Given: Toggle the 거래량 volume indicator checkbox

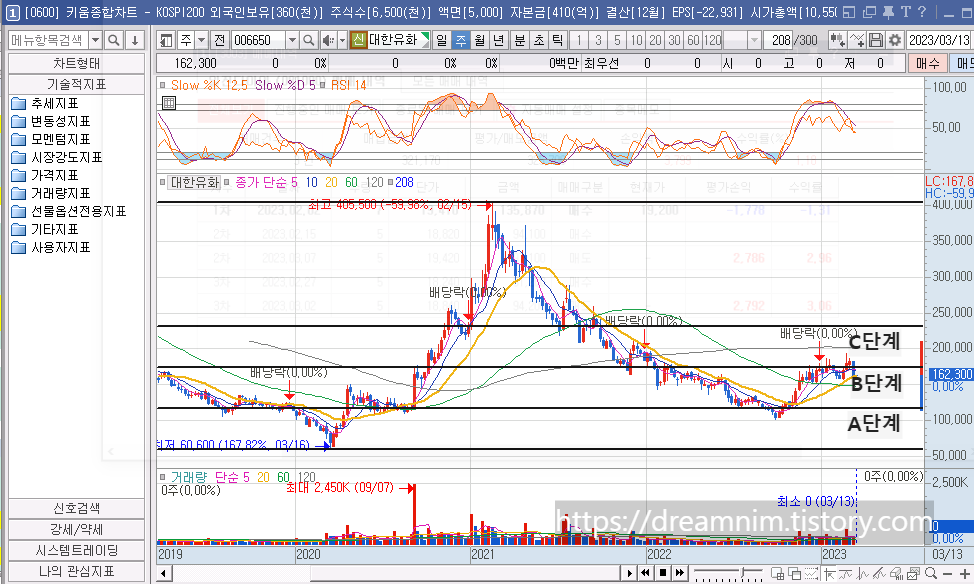Looking at the screenshot, I should pos(163,477).
